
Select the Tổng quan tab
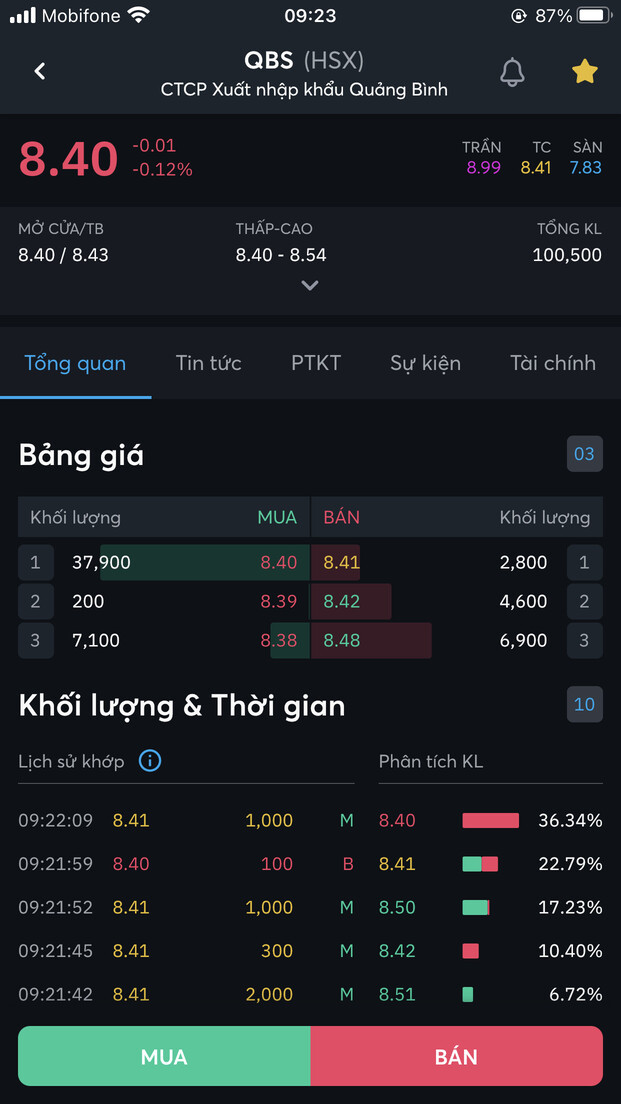pyautogui.click(x=75, y=363)
